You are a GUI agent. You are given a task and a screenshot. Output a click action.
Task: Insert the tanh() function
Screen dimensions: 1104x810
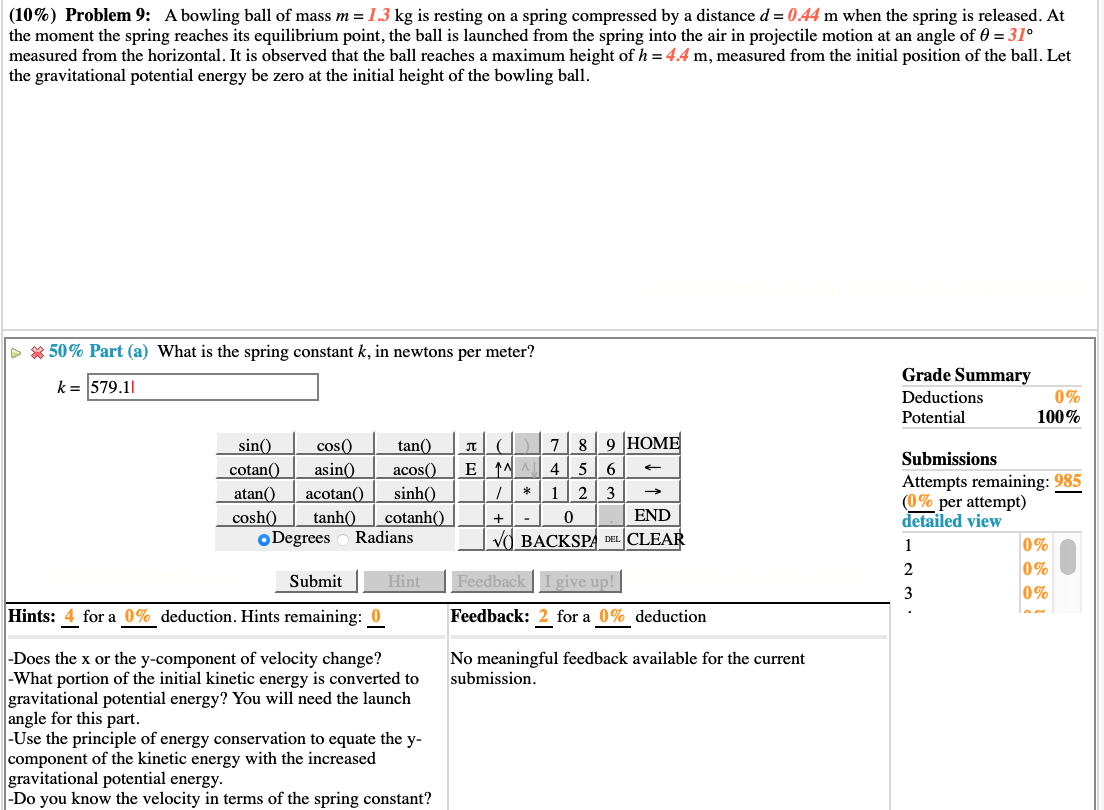(x=334, y=517)
